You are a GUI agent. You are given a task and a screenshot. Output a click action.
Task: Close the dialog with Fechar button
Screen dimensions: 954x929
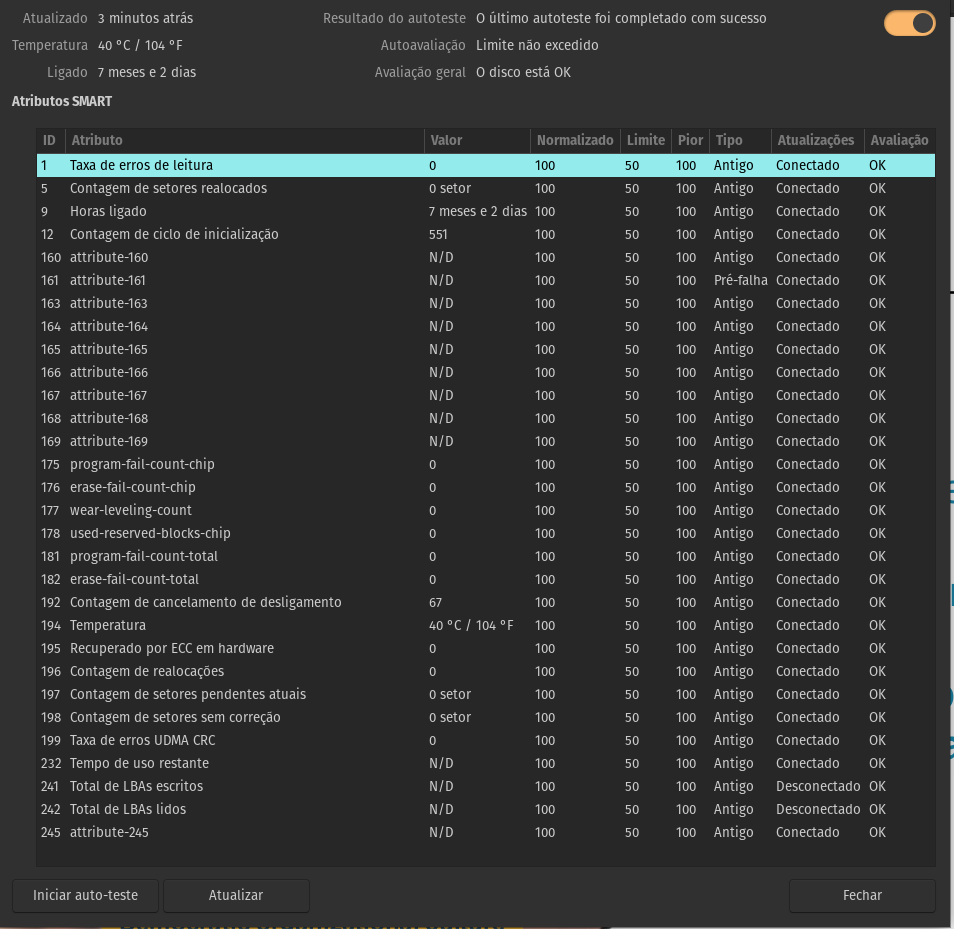862,895
